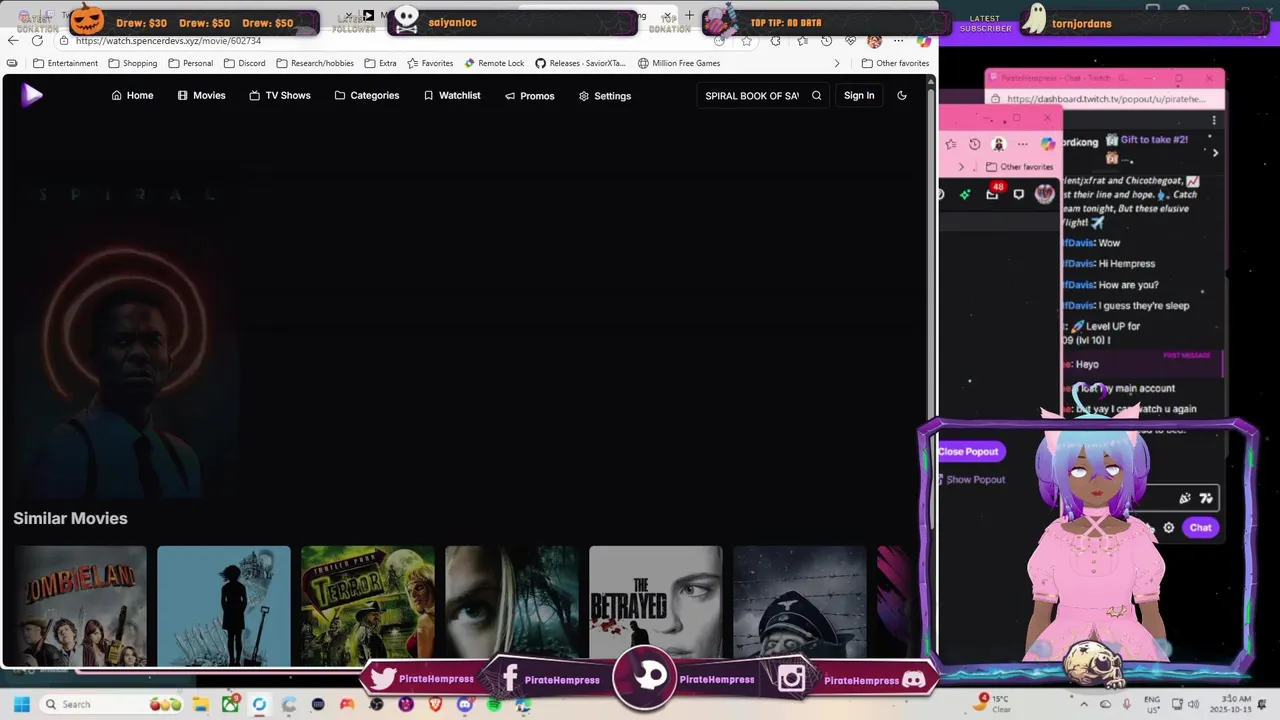Open the Favorites bookmark
Screen dimensions: 1280x720
click(x=430, y=63)
